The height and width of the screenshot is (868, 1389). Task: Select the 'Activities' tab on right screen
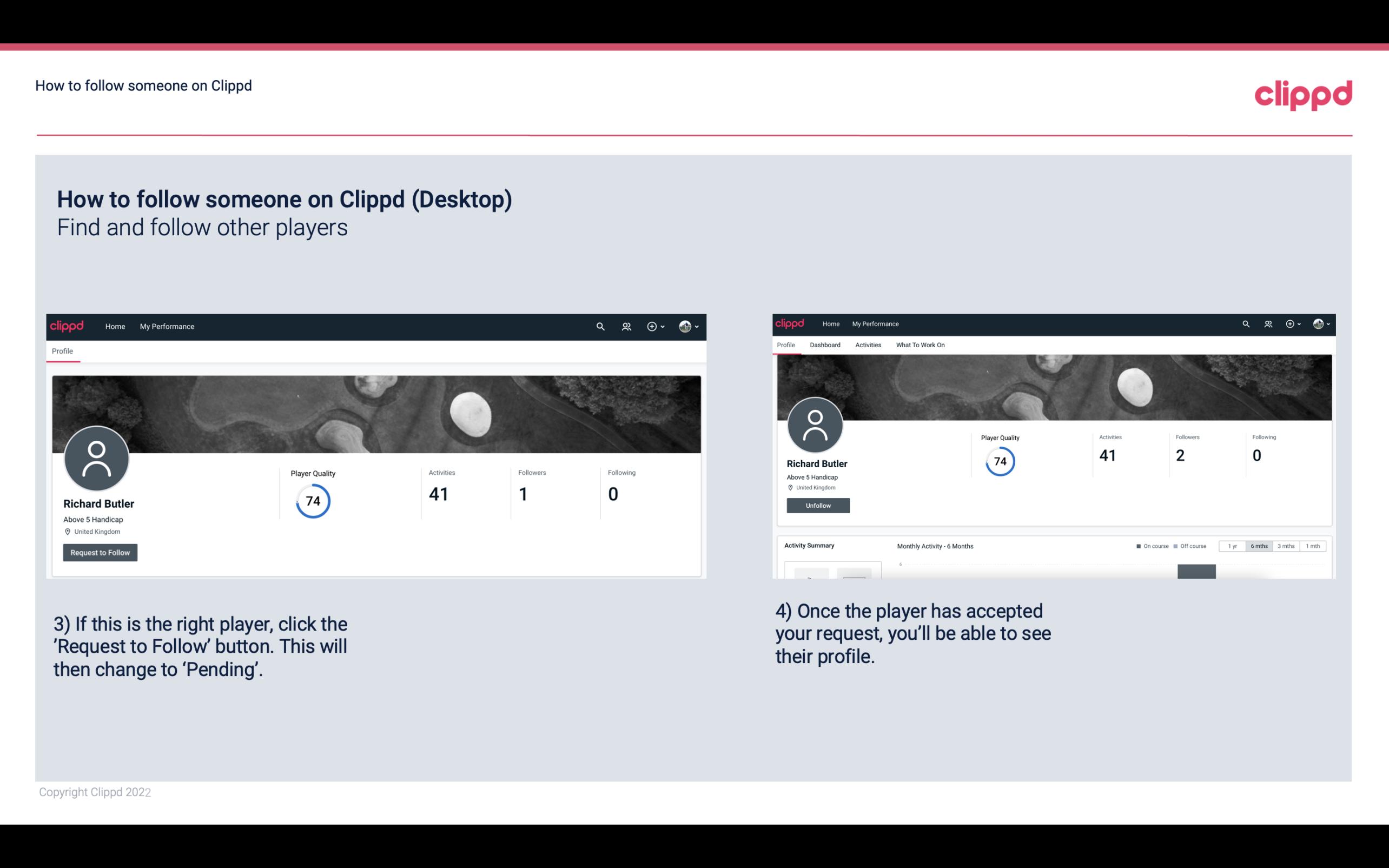click(x=867, y=344)
